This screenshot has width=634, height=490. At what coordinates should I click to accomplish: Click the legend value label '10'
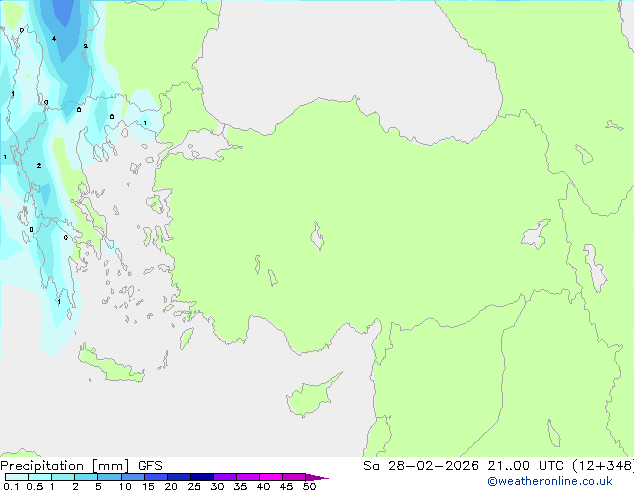pyautogui.click(x=125, y=486)
